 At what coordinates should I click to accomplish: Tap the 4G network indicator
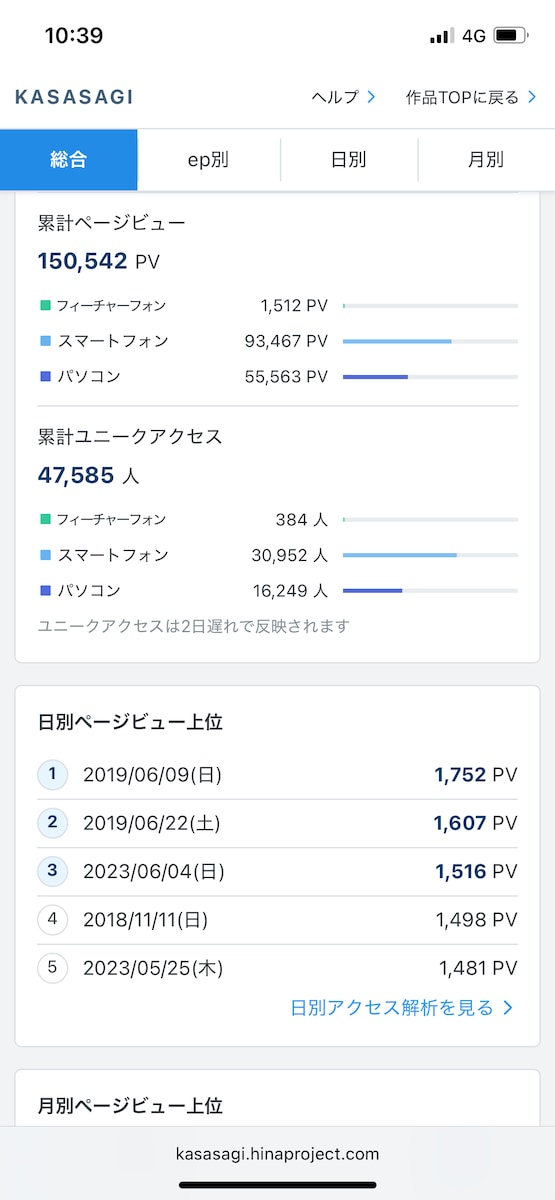coord(473,36)
